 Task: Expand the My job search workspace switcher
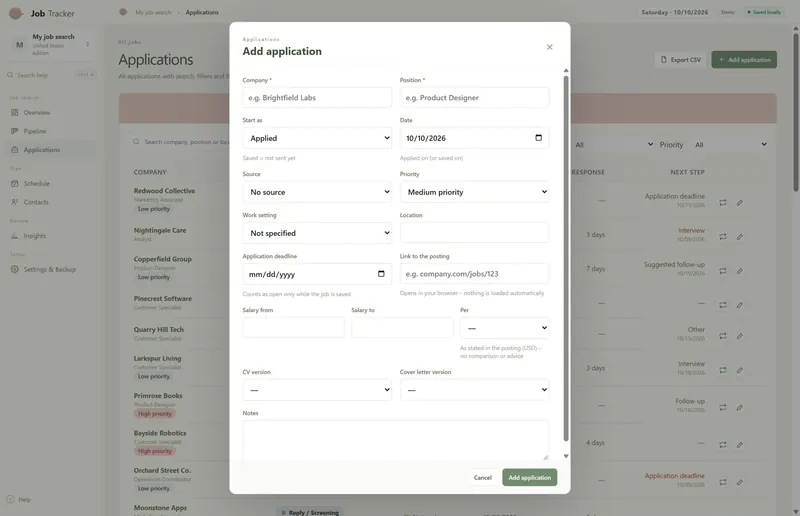[52, 45]
